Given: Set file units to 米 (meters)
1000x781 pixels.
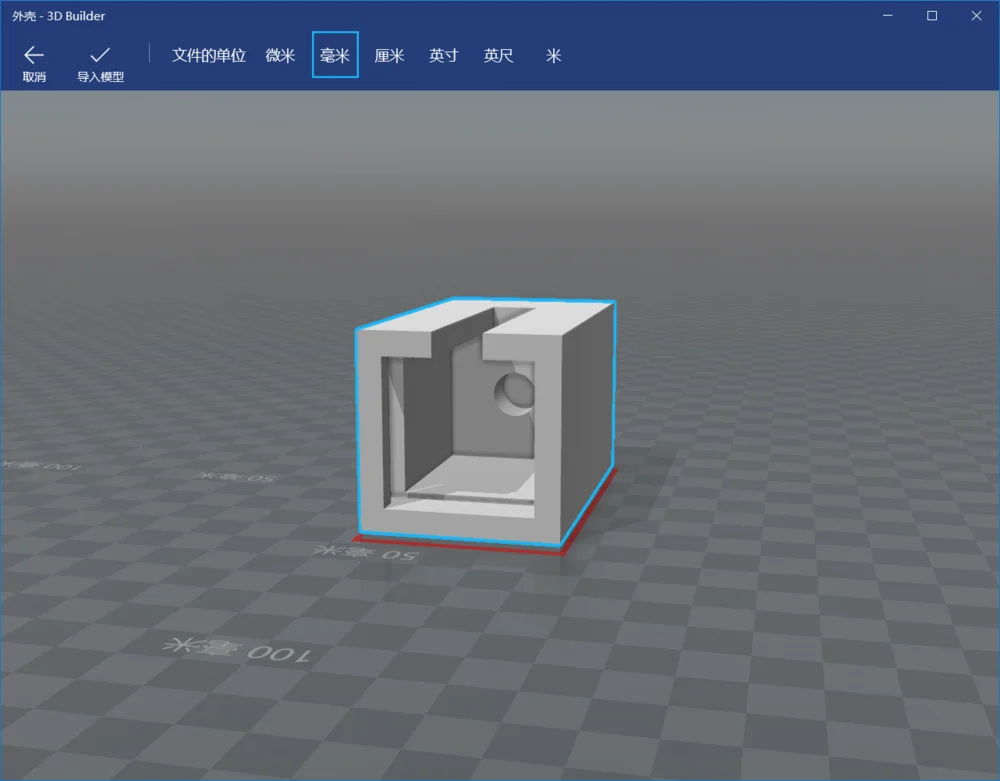Looking at the screenshot, I should (x=554, y=55).
